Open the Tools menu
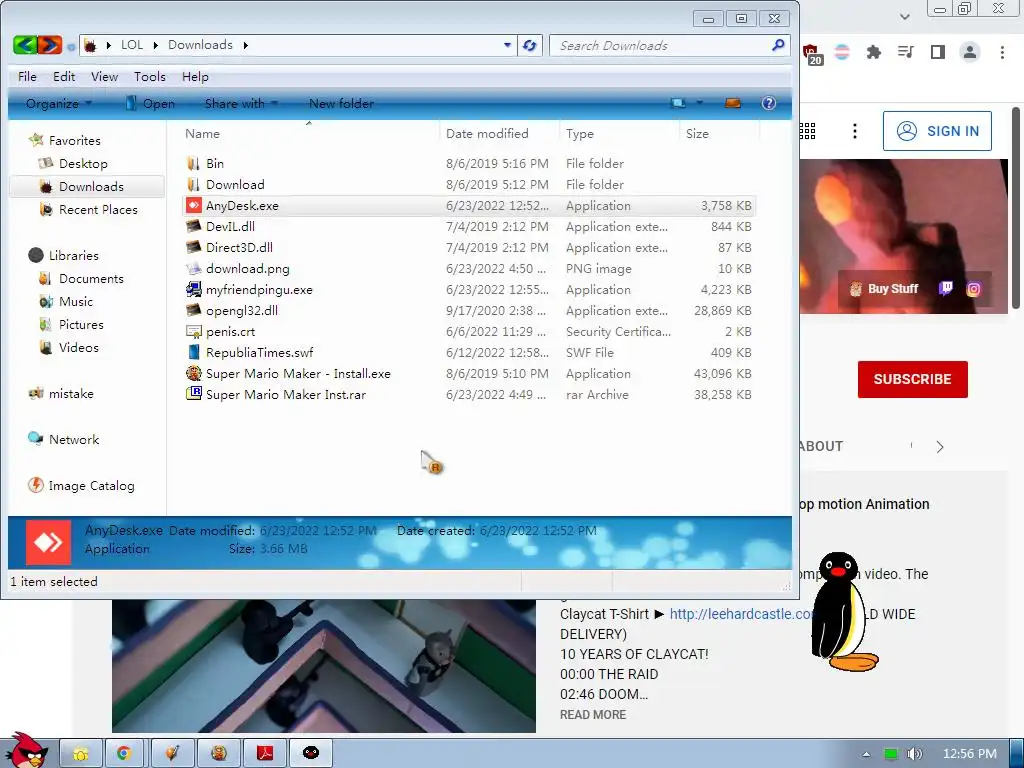 point(150,76)
